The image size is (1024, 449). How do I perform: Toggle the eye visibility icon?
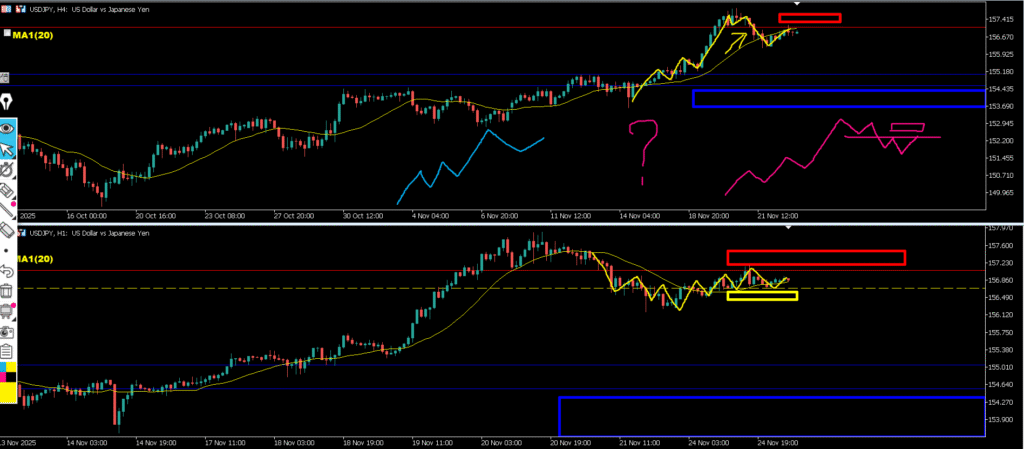pos(8,128)
